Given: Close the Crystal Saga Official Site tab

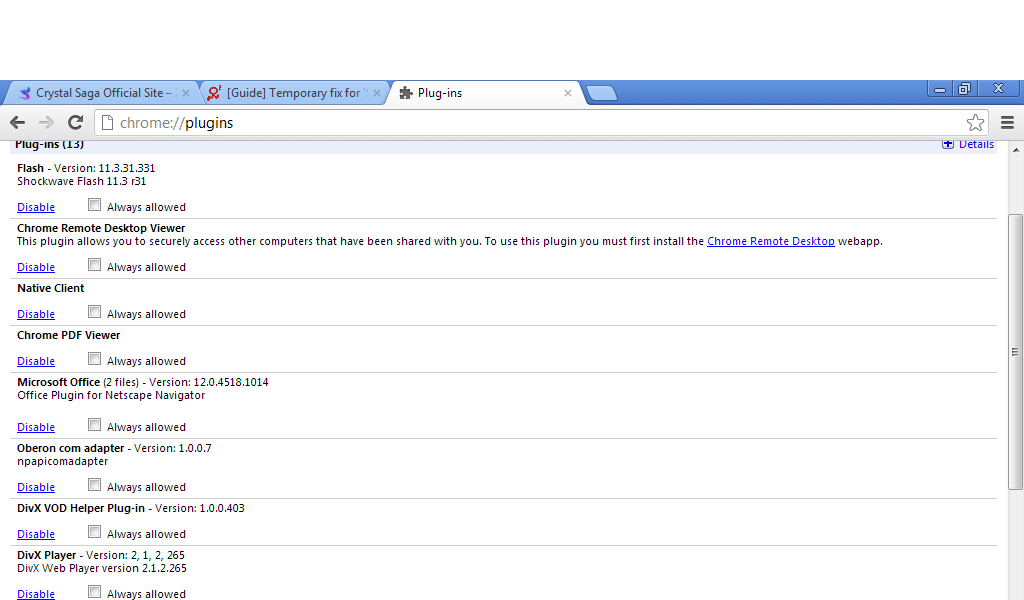Looking at the screenshot, I should 185,93.
